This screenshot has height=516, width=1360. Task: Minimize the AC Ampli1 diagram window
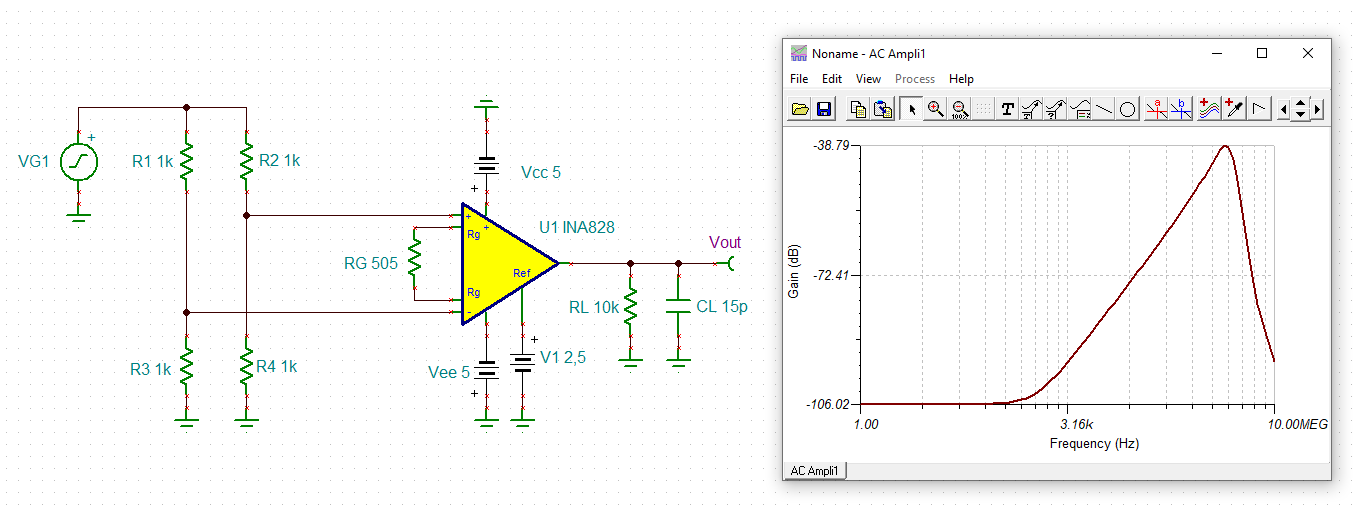click(x=1217, y=53)
